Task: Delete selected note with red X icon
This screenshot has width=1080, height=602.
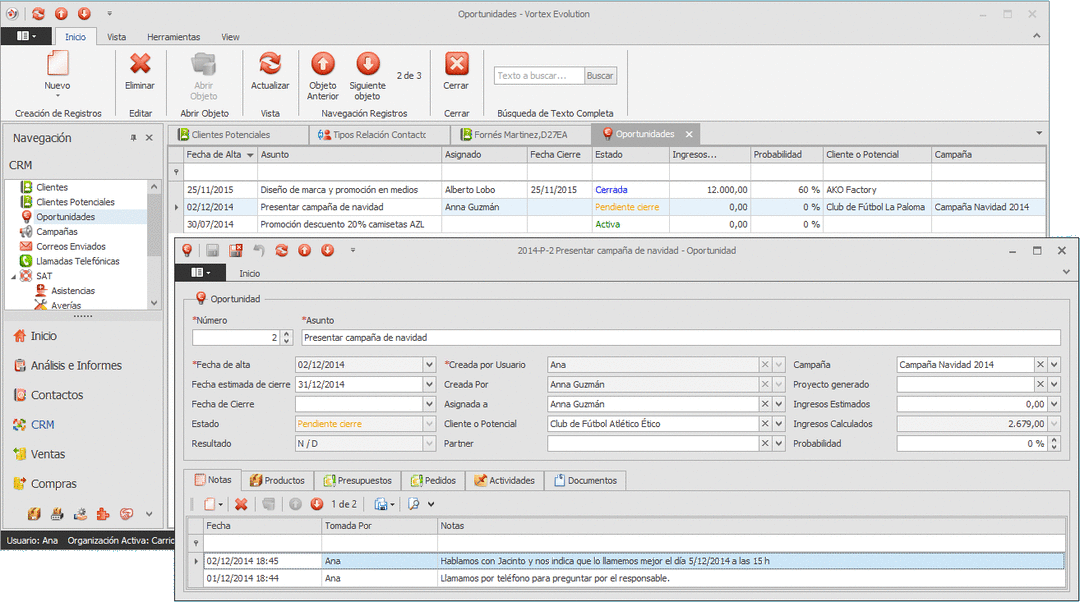Action: tap(241, 505)
